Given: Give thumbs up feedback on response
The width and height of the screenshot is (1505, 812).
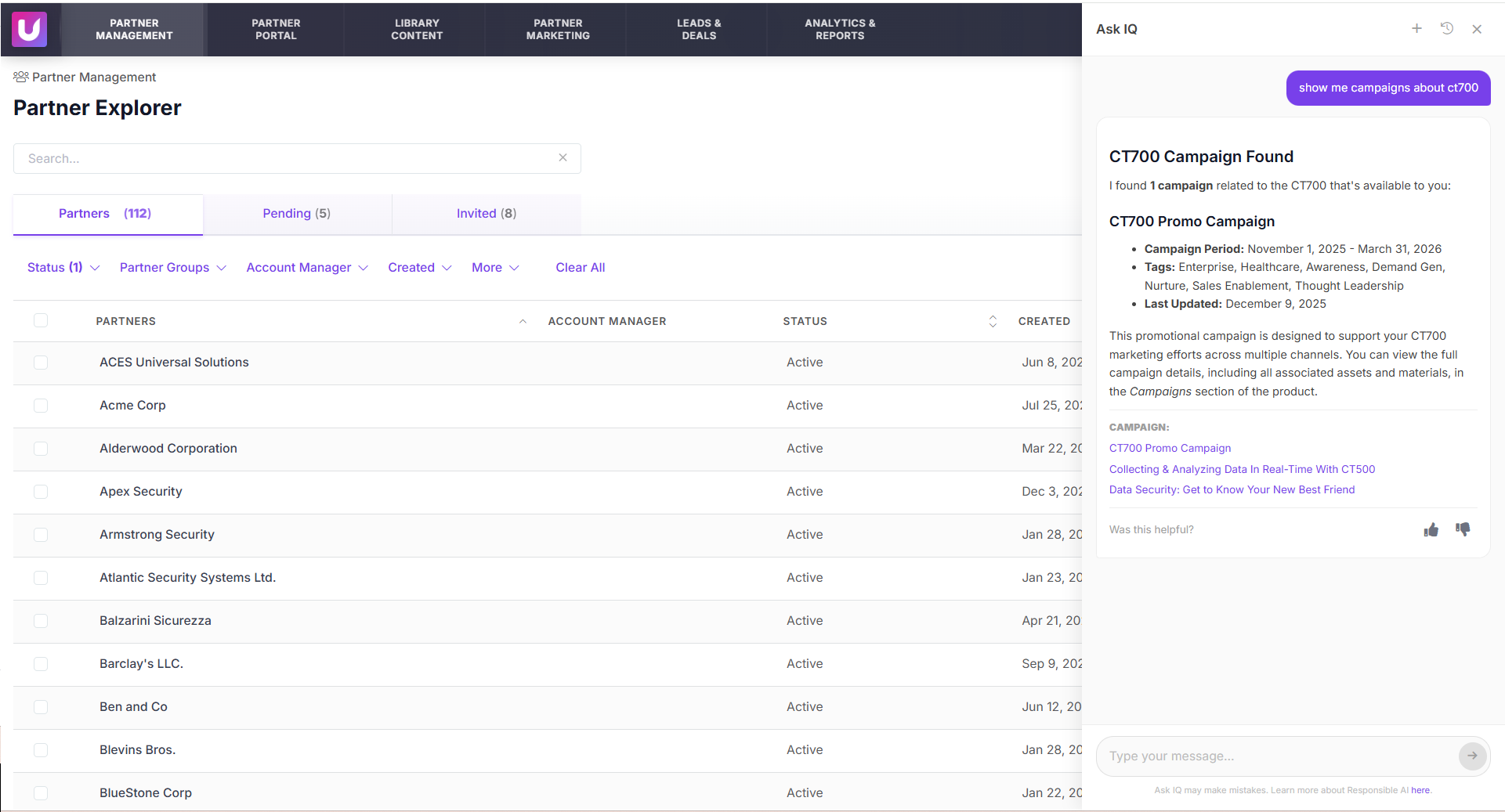Looking at the screenshot, I should pos(1431,530).
